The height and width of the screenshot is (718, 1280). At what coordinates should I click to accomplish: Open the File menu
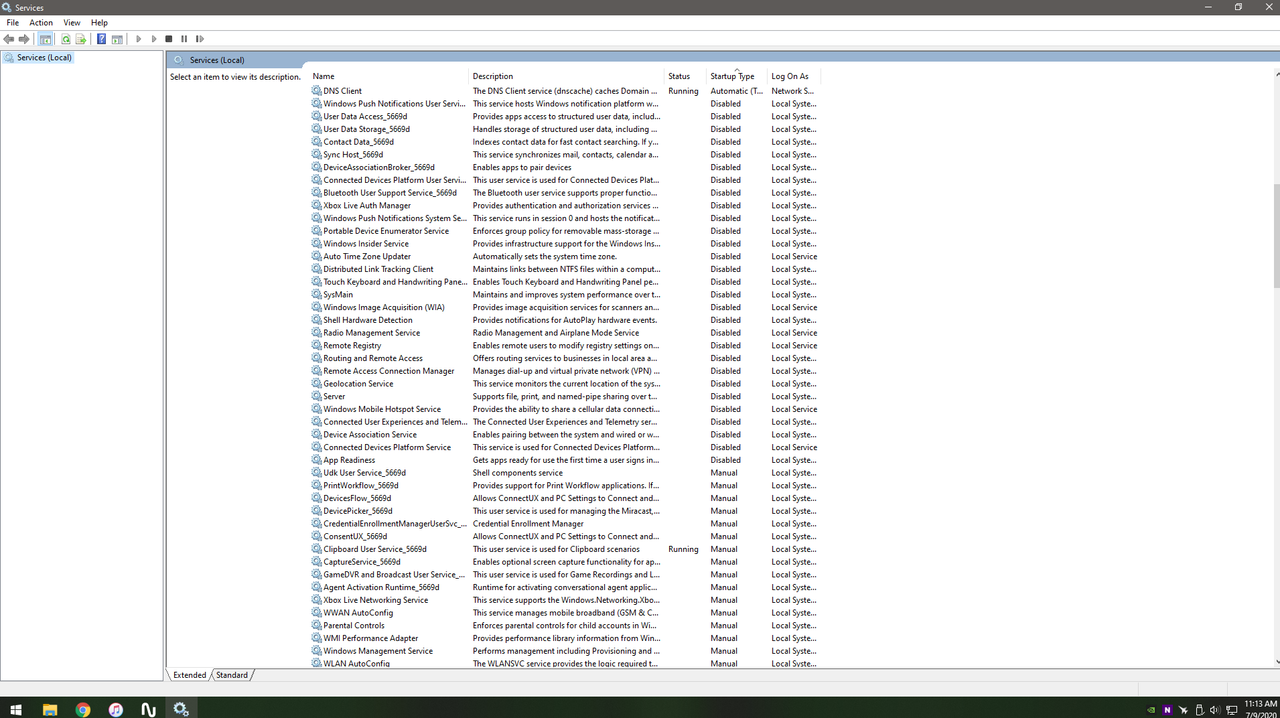pos(13,22)
